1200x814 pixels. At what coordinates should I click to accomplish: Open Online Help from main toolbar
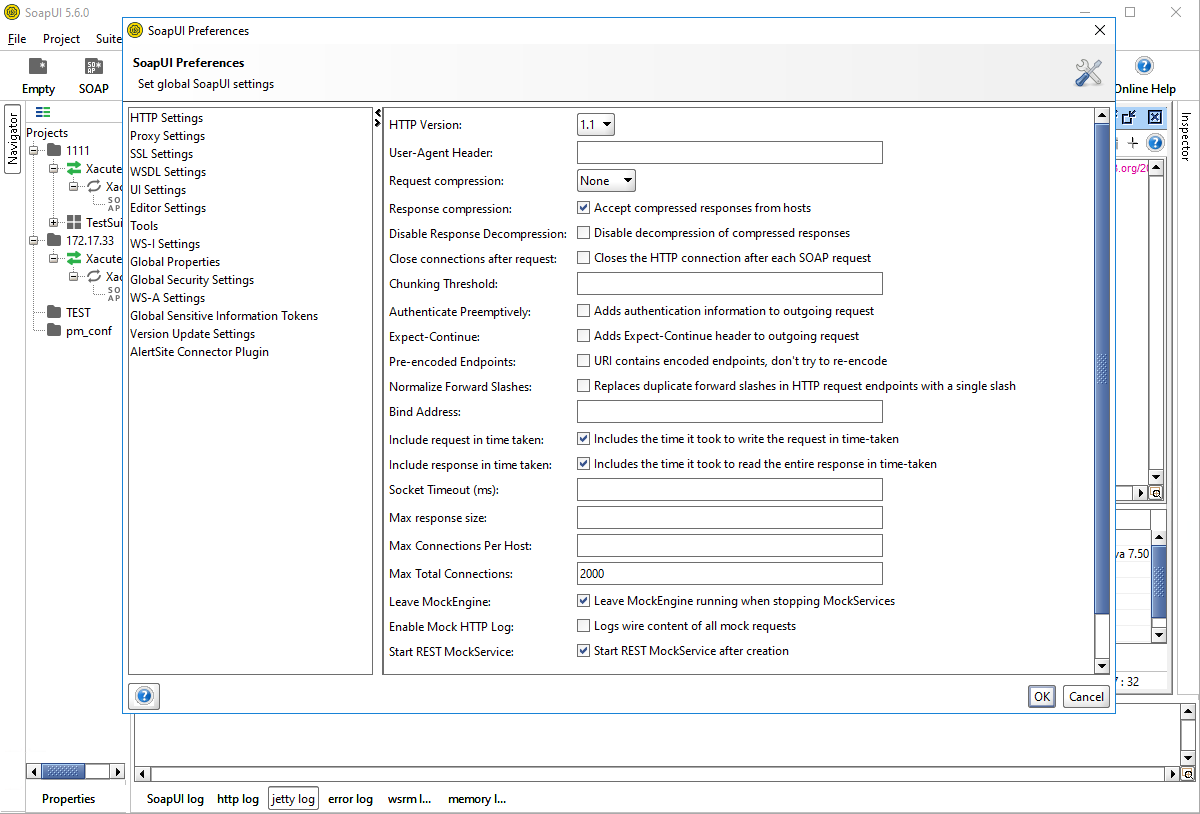1144,66
